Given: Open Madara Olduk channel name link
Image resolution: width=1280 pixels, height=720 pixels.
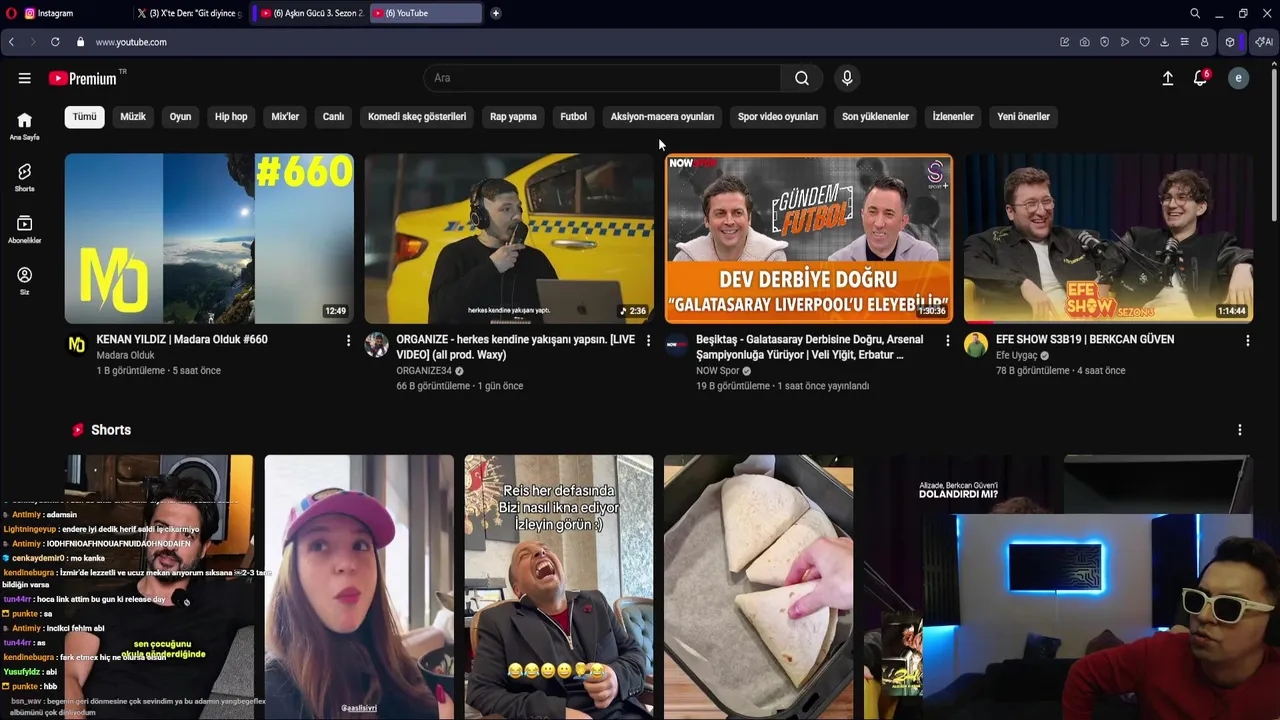Looking at the screenshot, I should 126,355.
